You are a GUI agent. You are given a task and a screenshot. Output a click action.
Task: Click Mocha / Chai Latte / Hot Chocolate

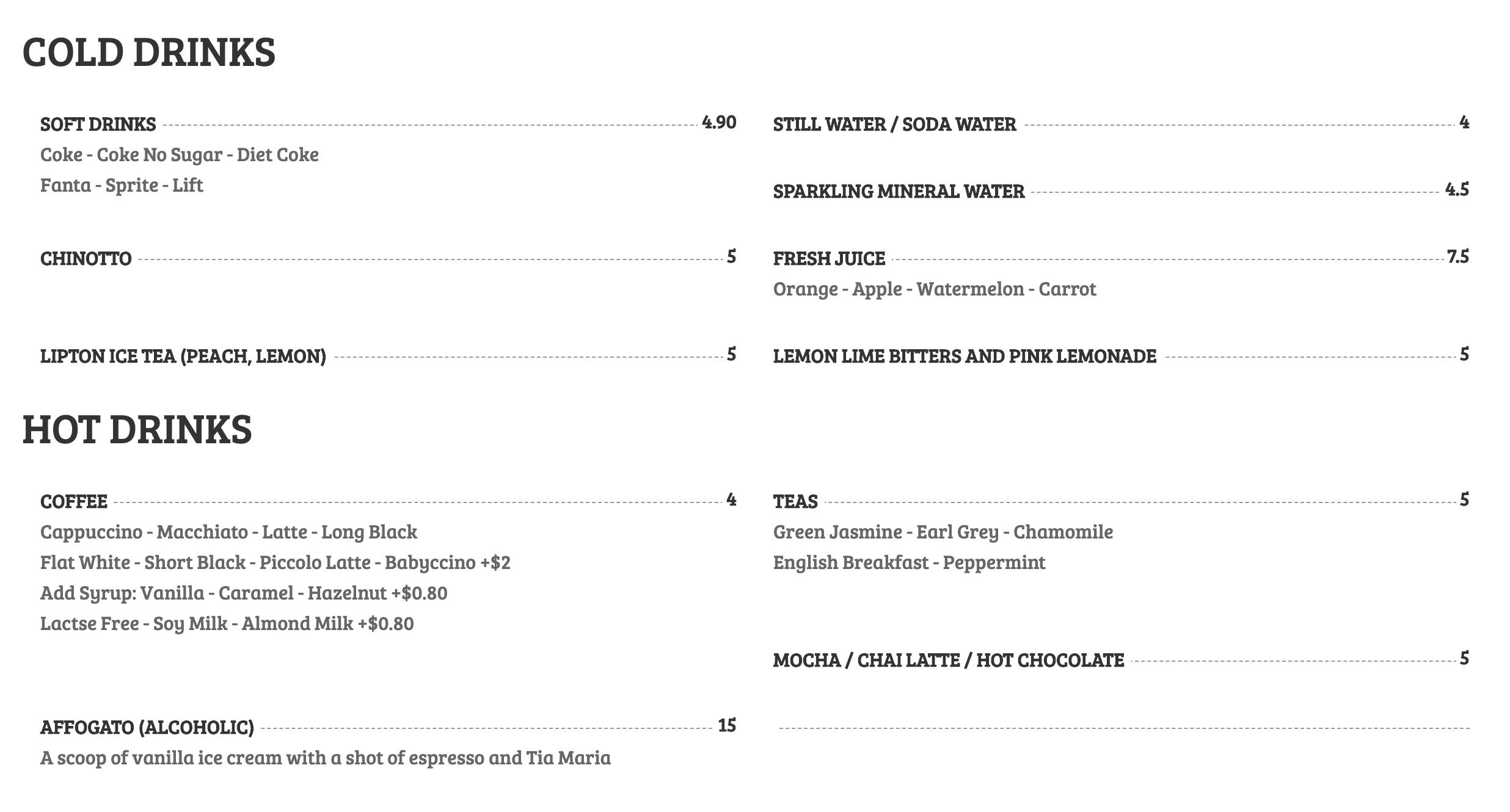point(948,661)
